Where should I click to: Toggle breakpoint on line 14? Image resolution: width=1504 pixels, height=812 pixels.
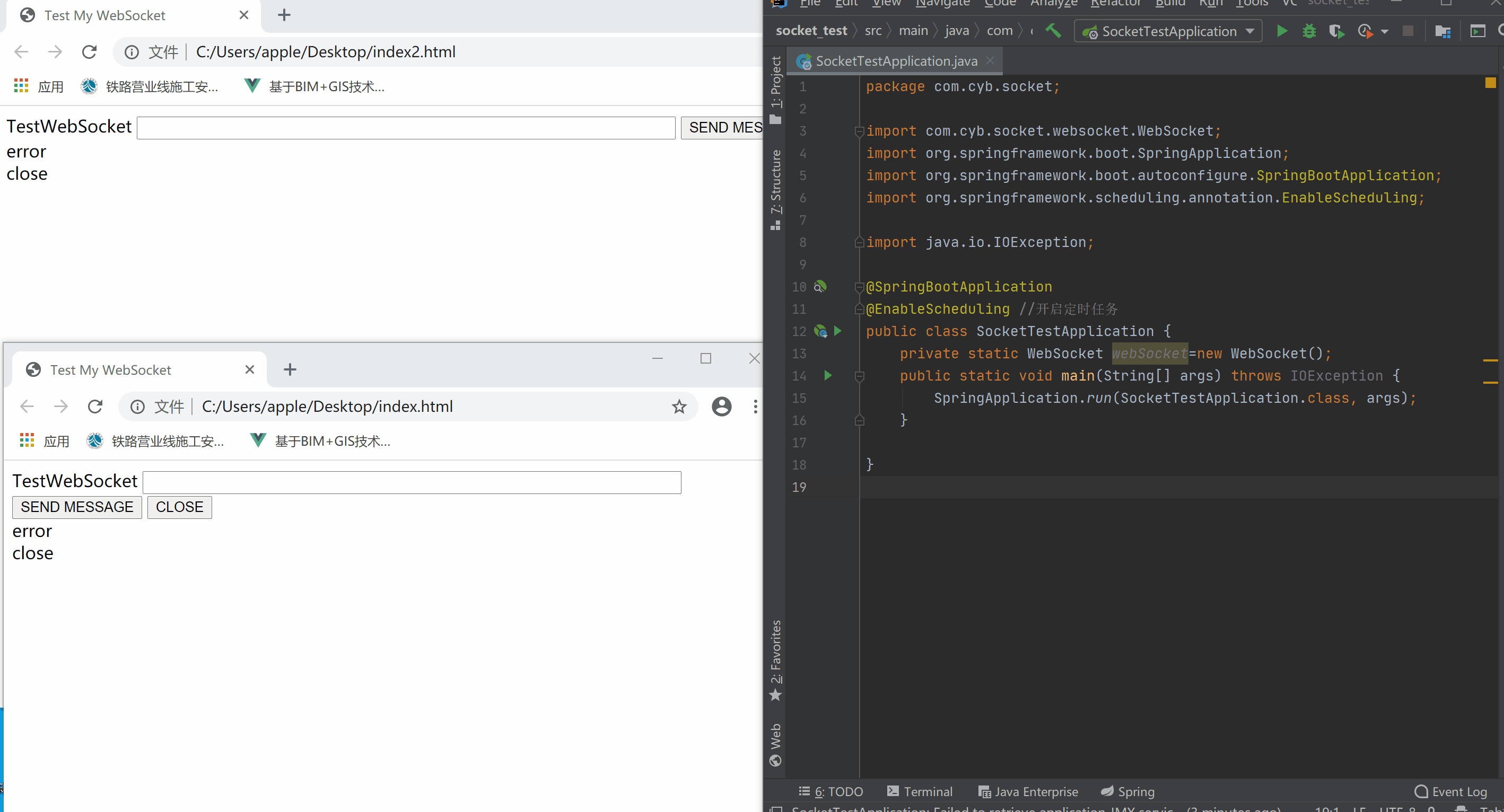point(800,375)
